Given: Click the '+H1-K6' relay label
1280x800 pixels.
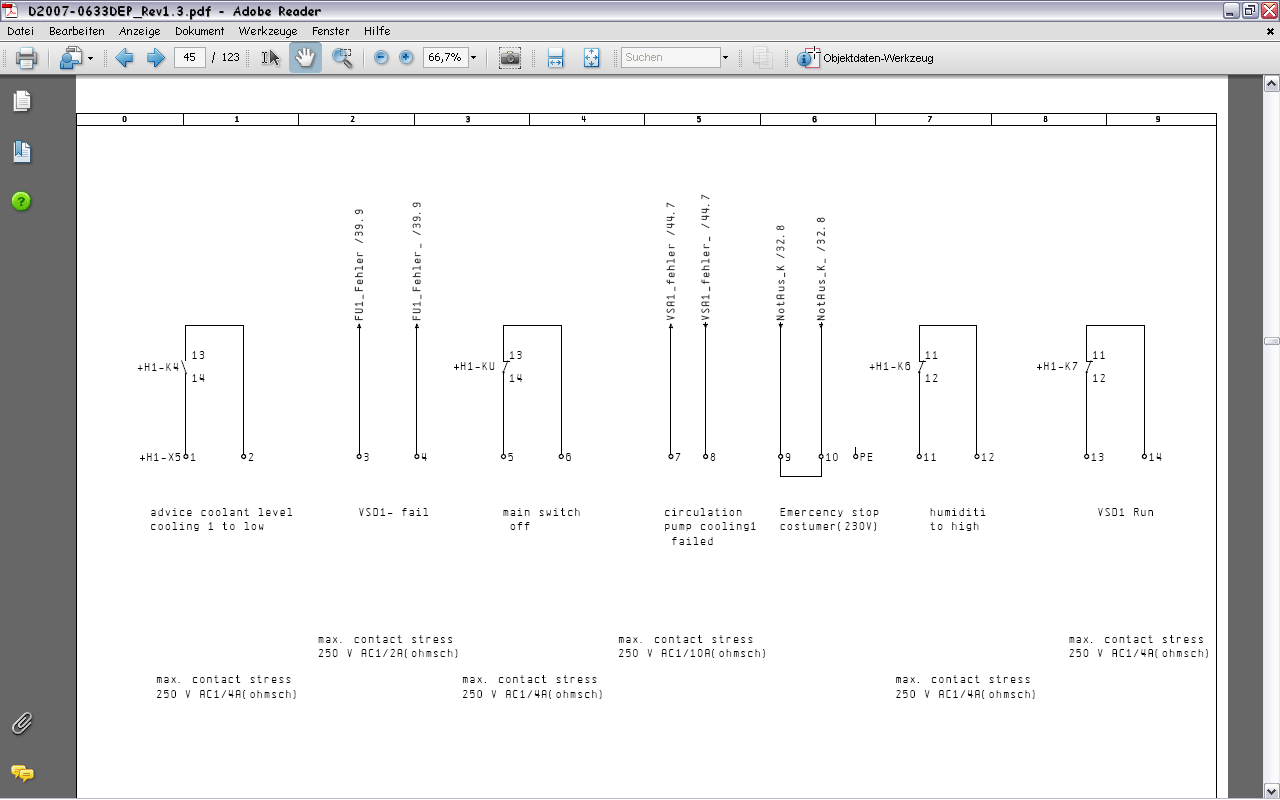Looking at the screenshot, I should (890, 367).
